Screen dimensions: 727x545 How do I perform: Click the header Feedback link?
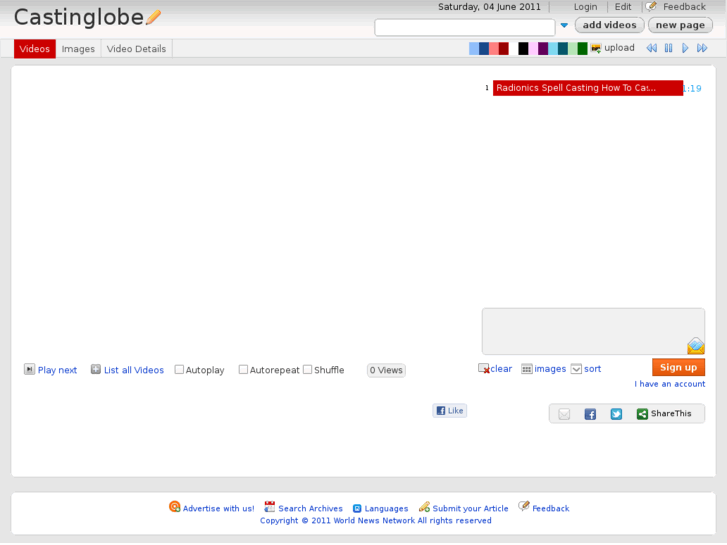(684, 7)
